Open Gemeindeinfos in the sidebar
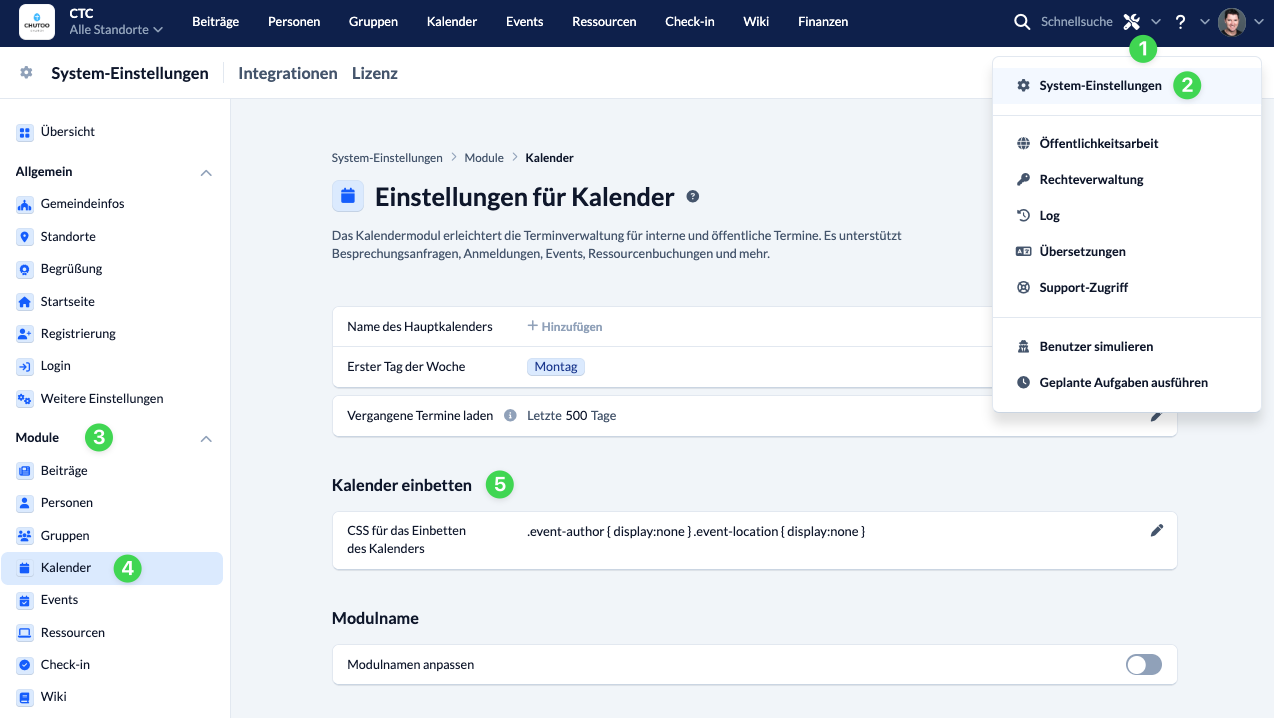This screenshot has width=1274, height=718. coord(82,204)
